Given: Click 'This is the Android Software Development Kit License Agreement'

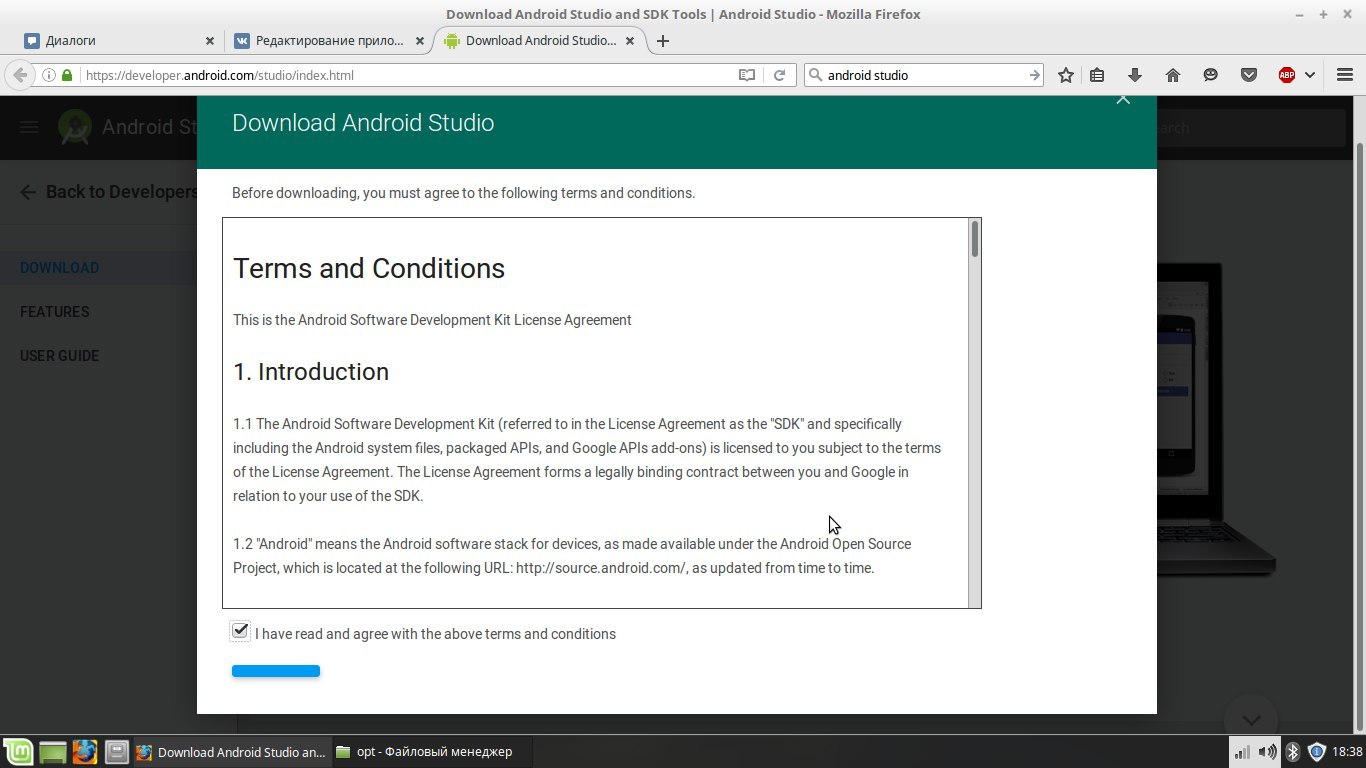Looking at the screenshot, I should 432,320.
